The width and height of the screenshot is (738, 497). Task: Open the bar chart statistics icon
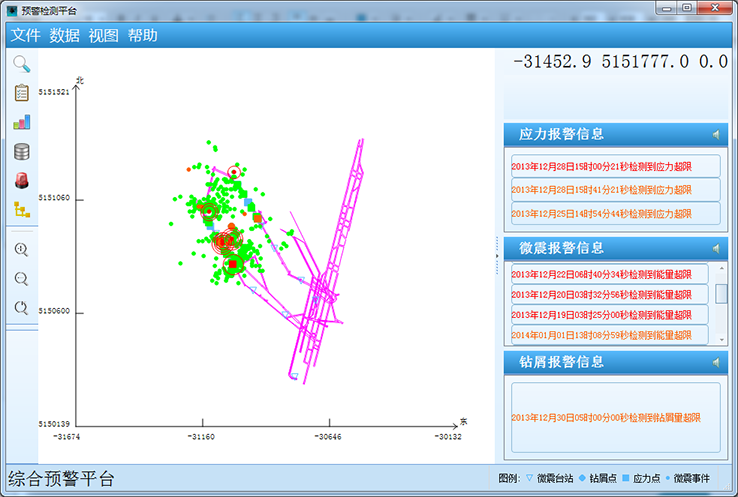click(21, 122)
